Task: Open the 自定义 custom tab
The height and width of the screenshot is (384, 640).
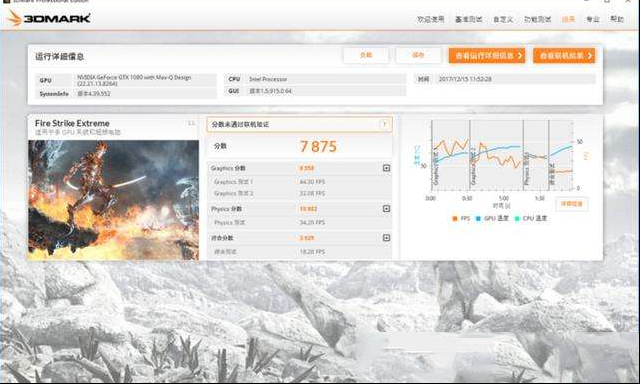Action: coord(502,19)
